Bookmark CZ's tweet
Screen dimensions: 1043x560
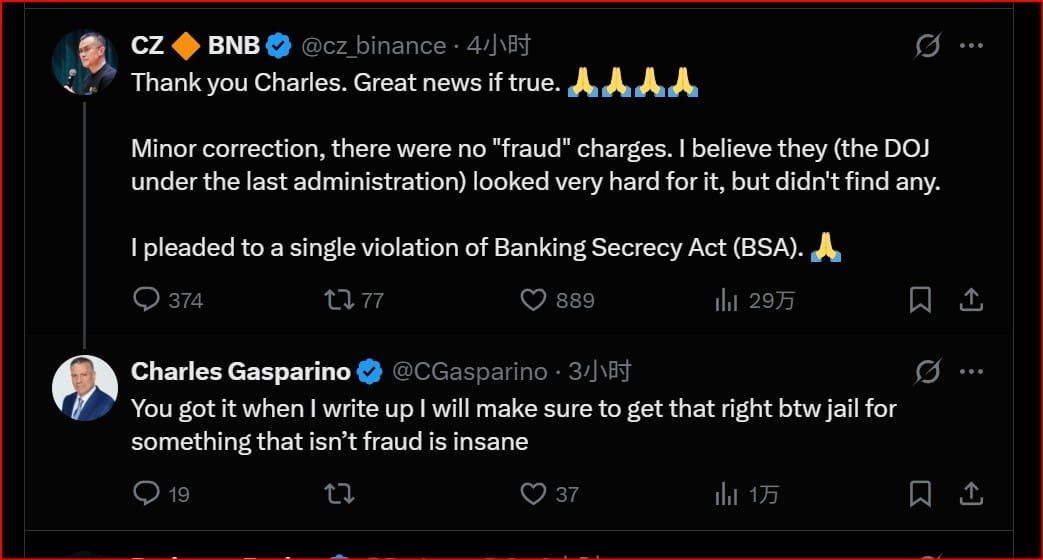tap(920, 300)
